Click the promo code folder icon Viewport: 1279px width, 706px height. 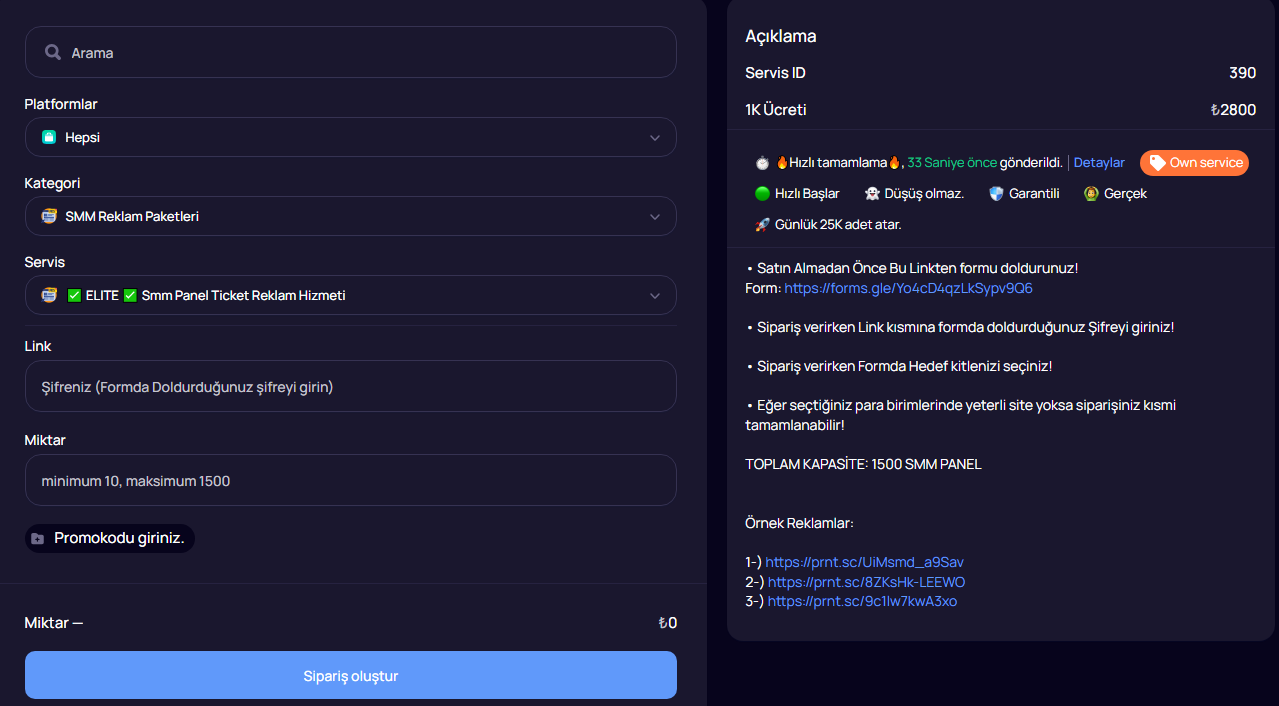pyautogui.click(x=38, y=538)
